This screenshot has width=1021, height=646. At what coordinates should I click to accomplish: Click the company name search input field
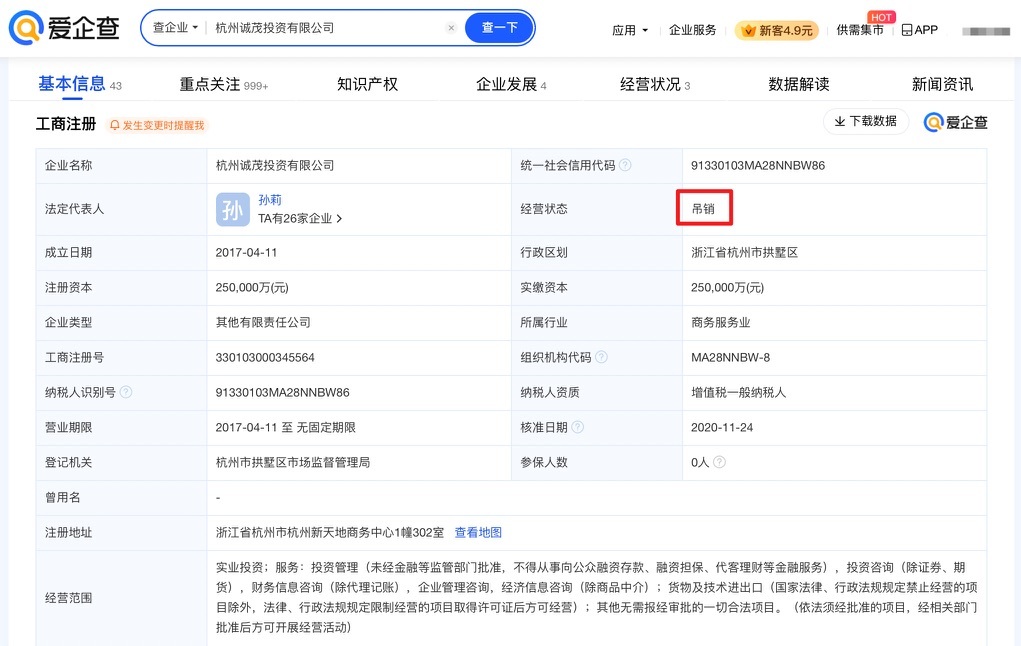(326, 28)
